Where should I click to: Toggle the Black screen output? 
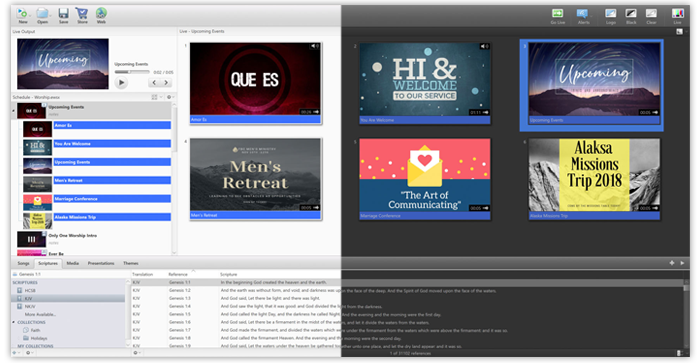631,13
